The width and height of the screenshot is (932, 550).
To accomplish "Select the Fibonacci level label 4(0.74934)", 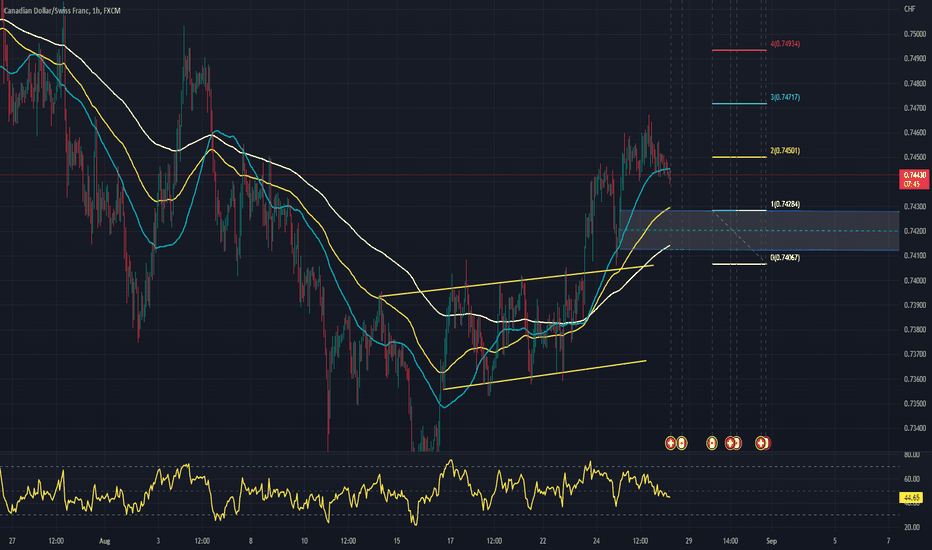I will (x=785, y=44).
